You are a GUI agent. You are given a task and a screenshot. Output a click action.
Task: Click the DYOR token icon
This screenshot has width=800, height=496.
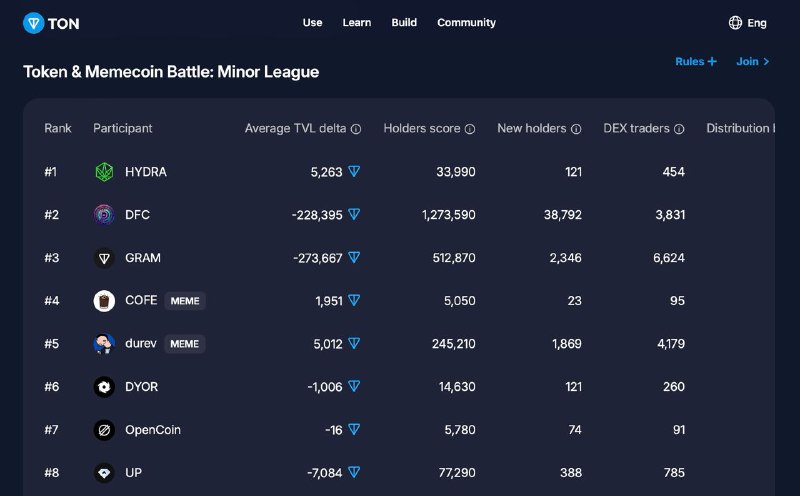click(104, 387)
